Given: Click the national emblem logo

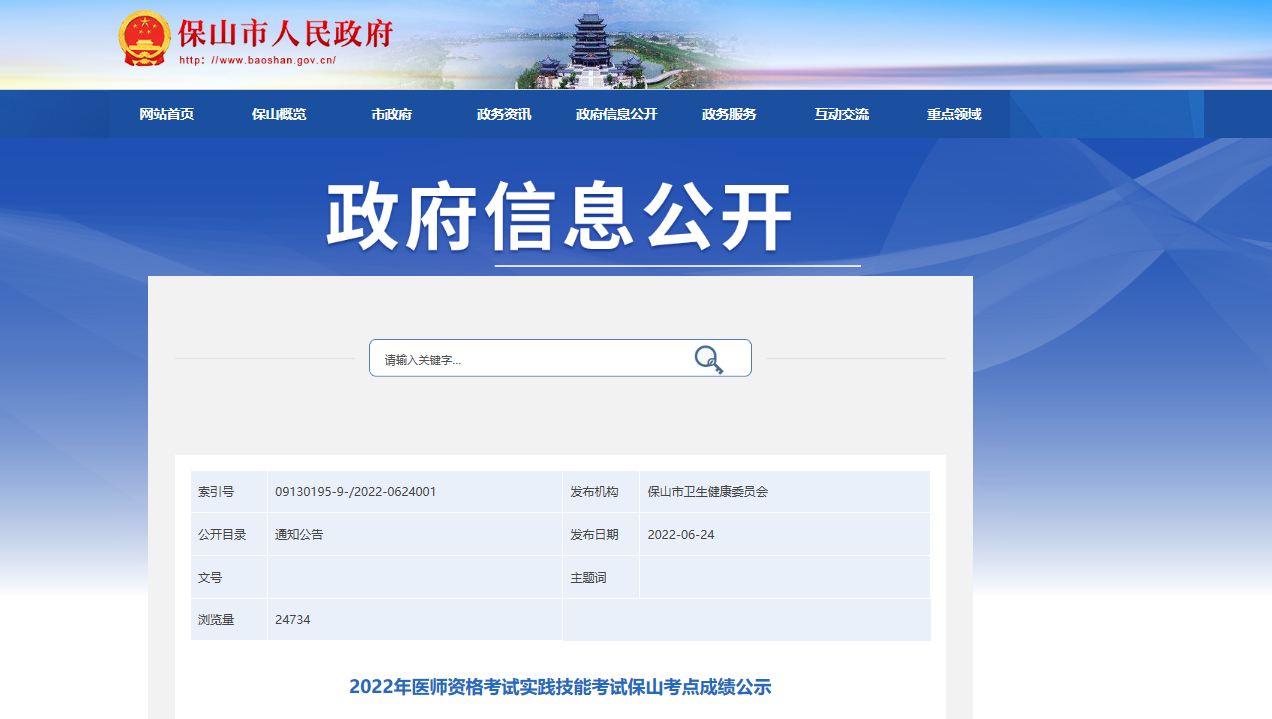Looking at the screenshot, I should (144, 39).
